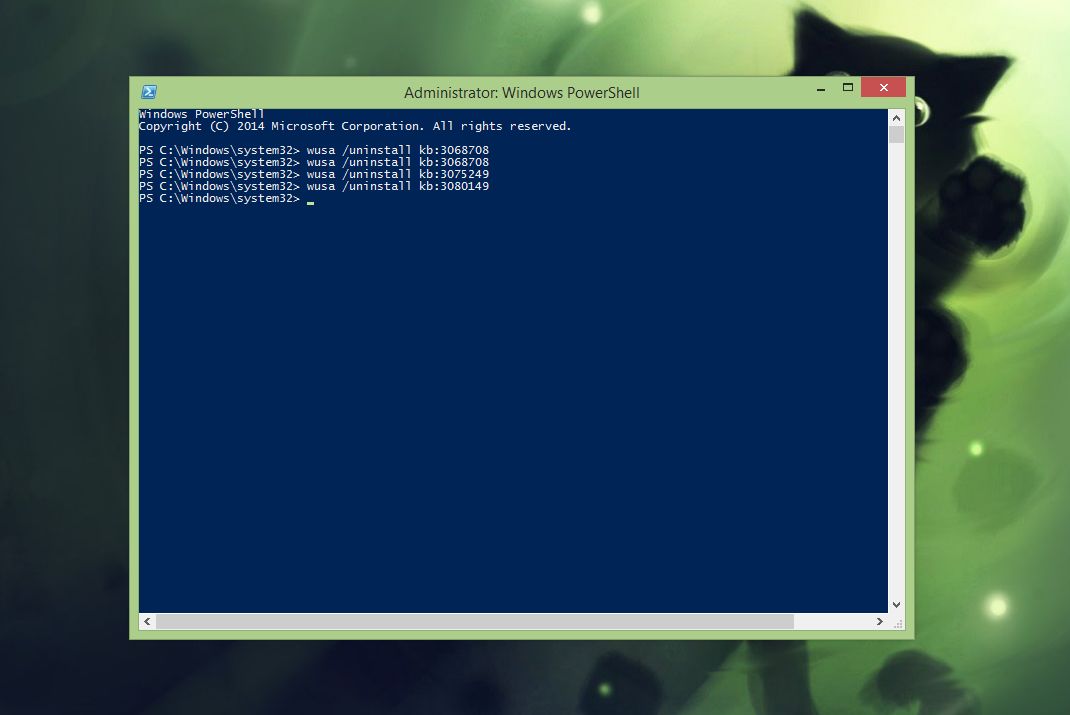Click the horizontal scrollbar right arrow
The image size is (1070, 715).
pyautogui.click(x=880, y=622)
